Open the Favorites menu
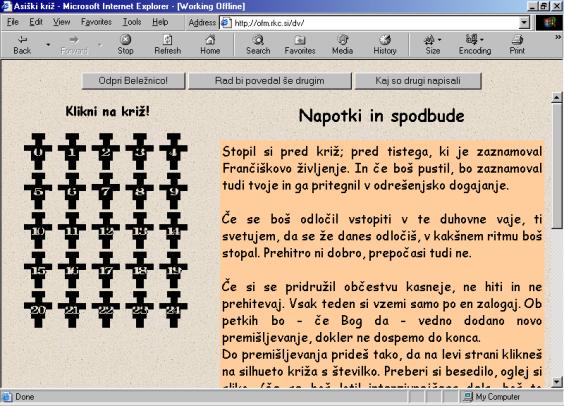The height and width of the screenshot is (406, 564). [96, 22]
